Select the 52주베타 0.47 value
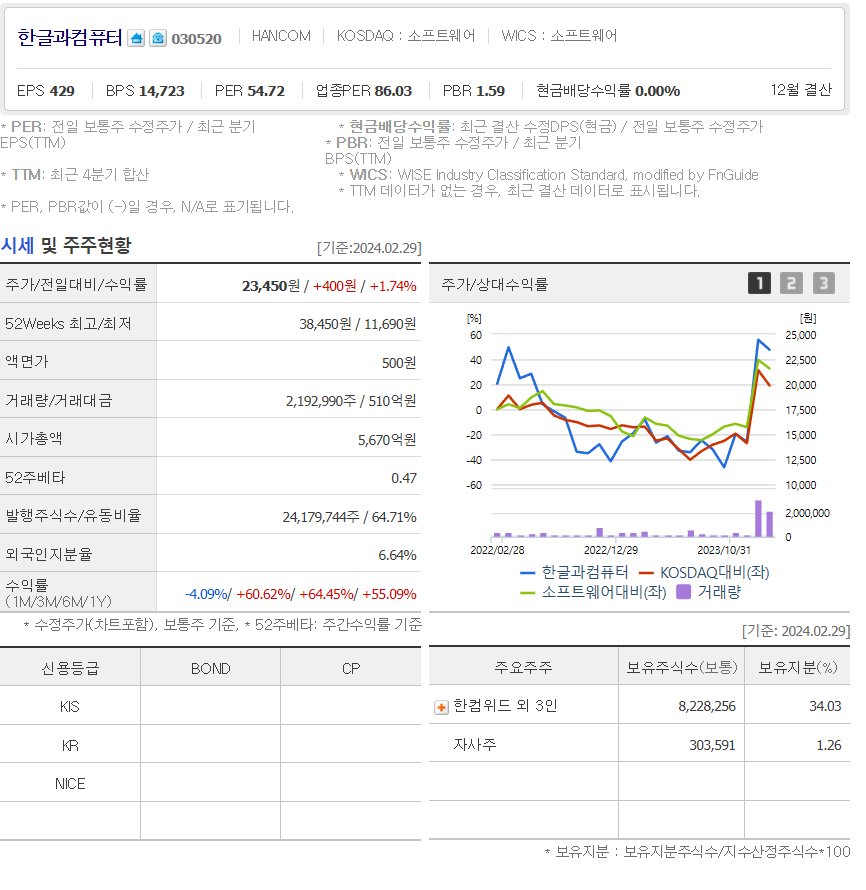The image size is (866, 890). click(x=403, y=478)
